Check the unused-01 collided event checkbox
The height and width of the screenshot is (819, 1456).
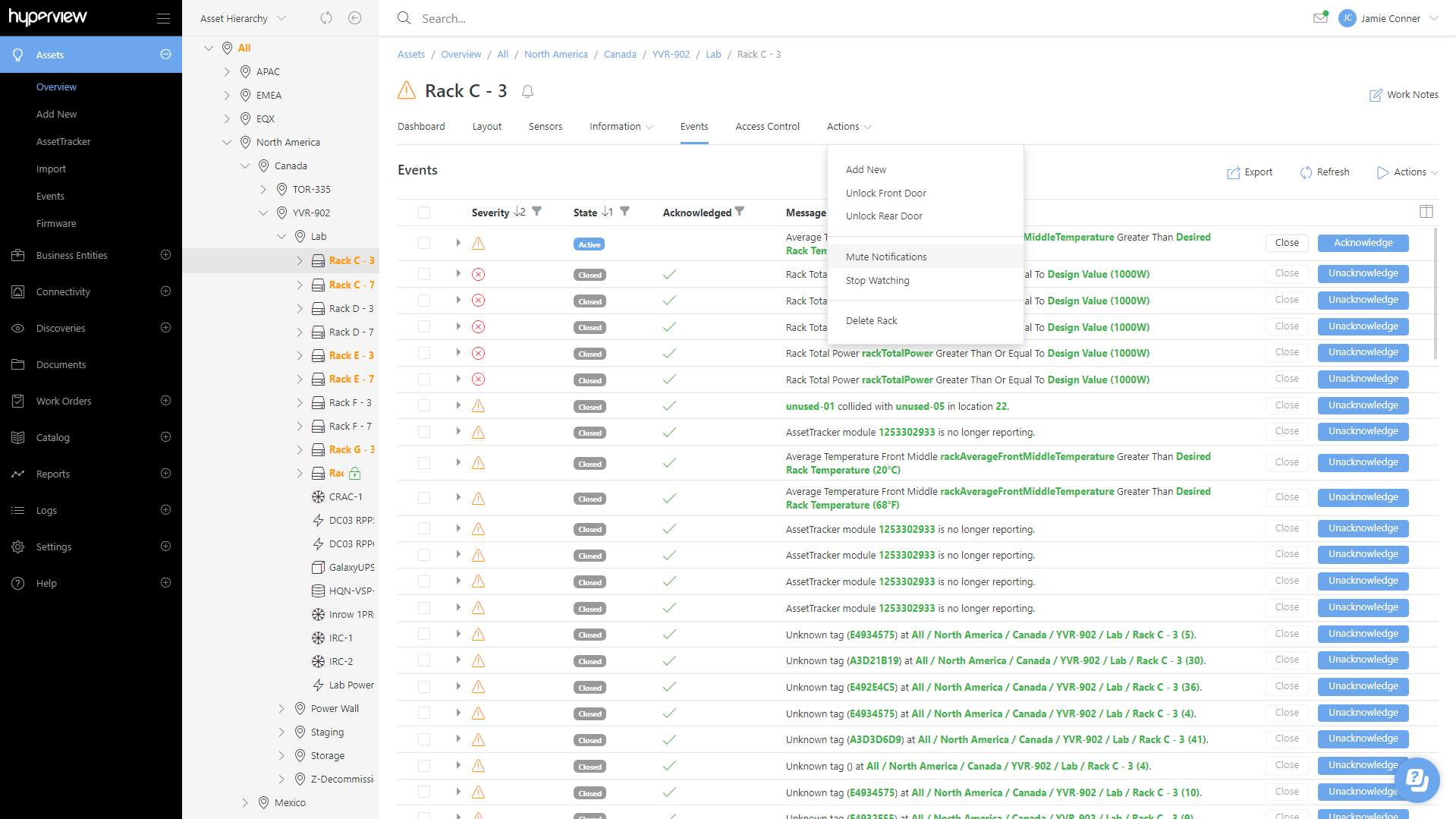424,406
